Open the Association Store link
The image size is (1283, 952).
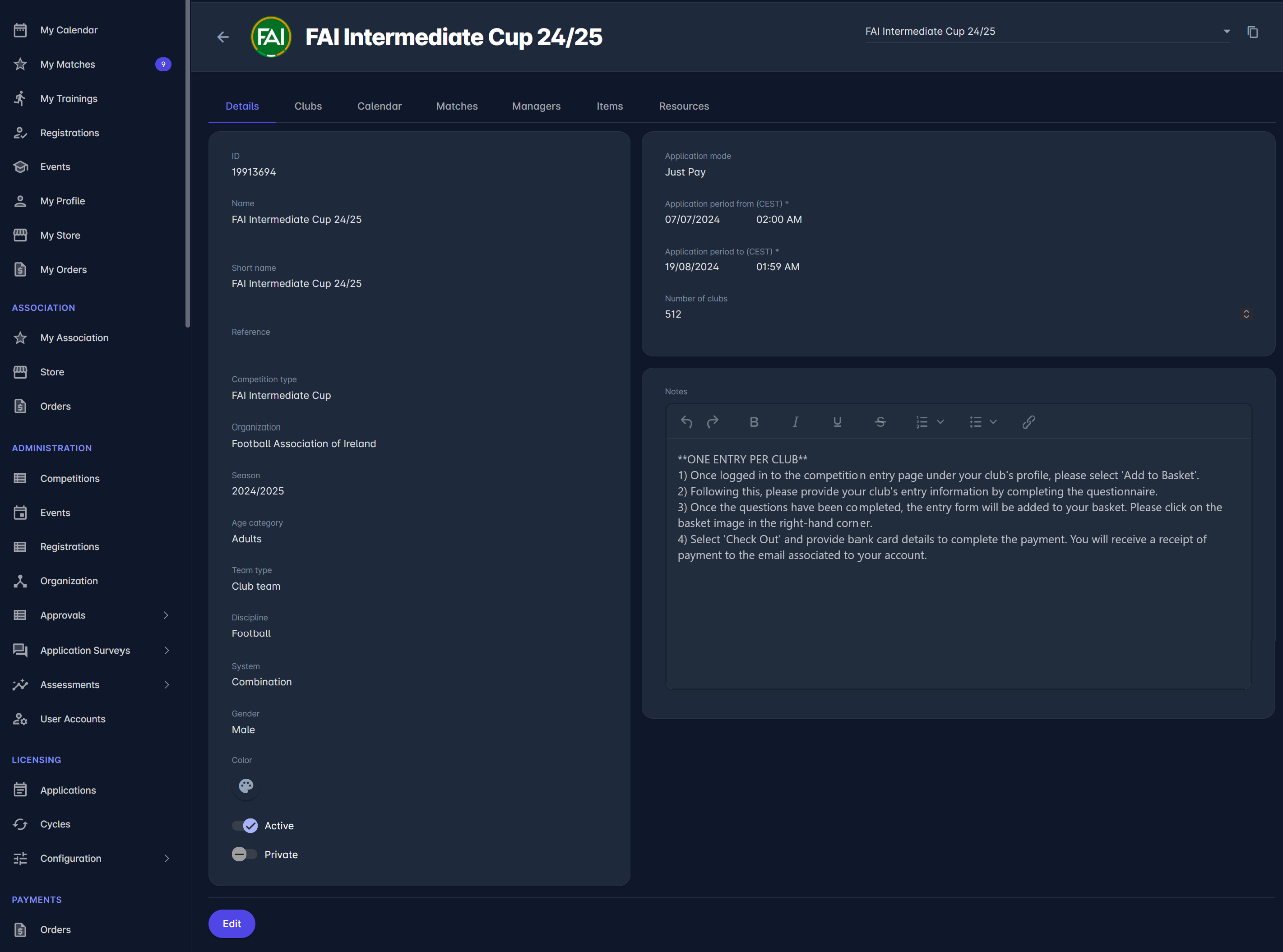point(52,372)
